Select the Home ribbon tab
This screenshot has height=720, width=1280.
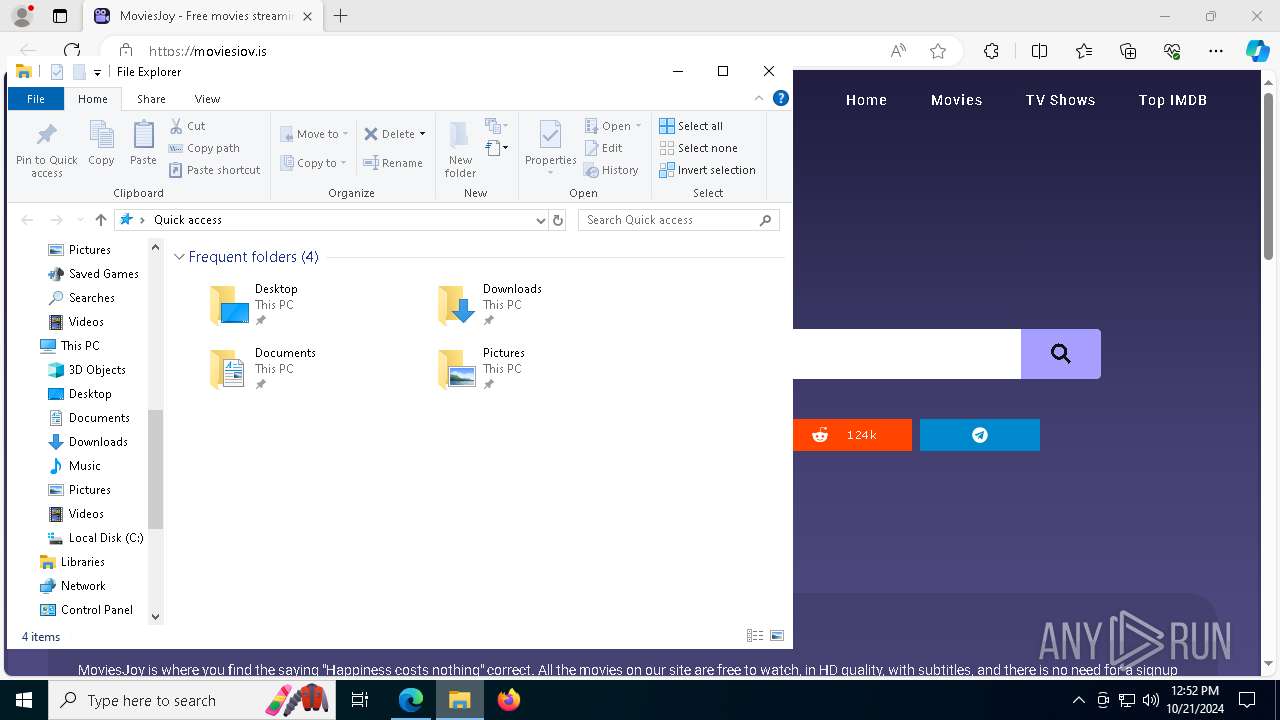[93, 98]
